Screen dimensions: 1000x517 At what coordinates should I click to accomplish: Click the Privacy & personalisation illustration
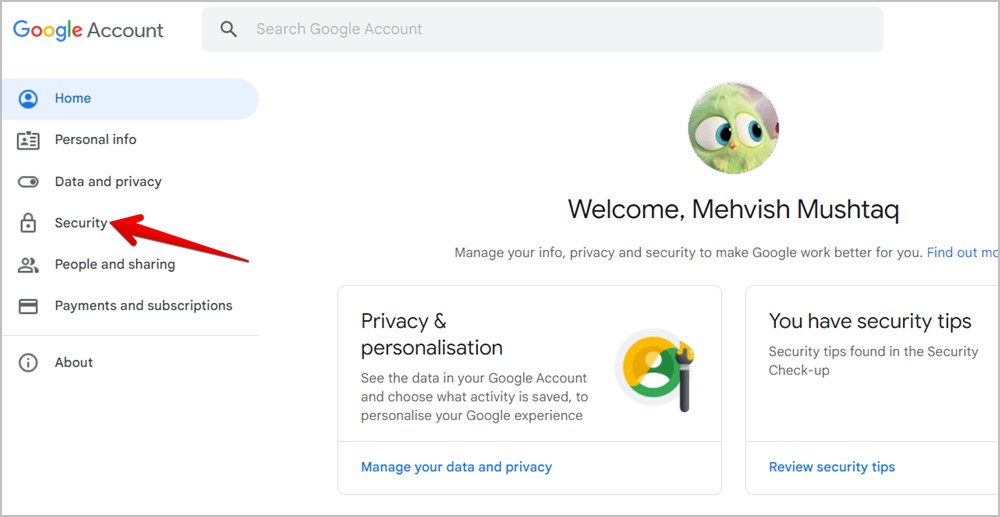click(x=655, y=368)
